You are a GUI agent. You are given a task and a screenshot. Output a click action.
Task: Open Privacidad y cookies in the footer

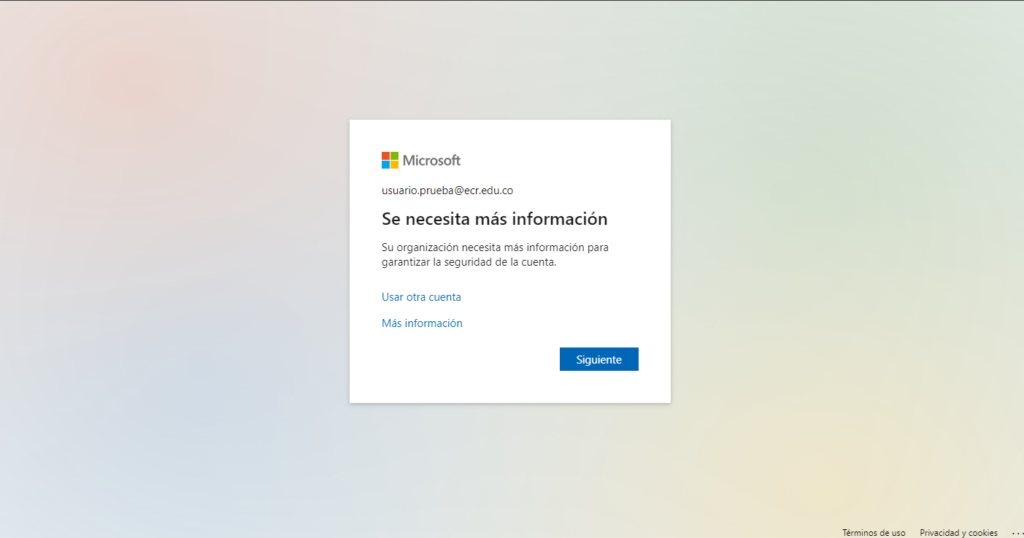(958, 532)
